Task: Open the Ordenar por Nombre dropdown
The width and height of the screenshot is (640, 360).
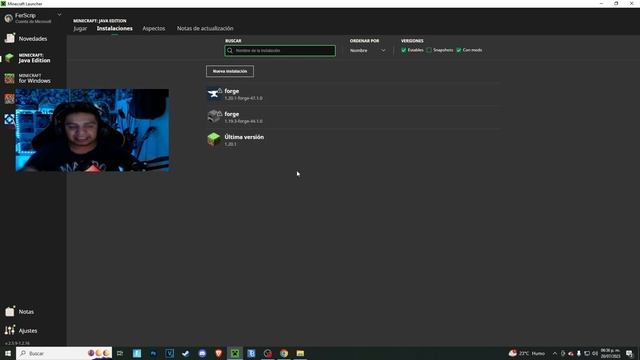Action: pyautogui.click(x=367, y=51)
